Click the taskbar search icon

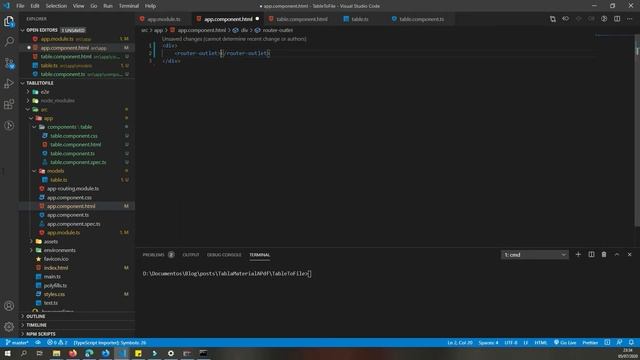pyautogui.click(x=24, y=353)
